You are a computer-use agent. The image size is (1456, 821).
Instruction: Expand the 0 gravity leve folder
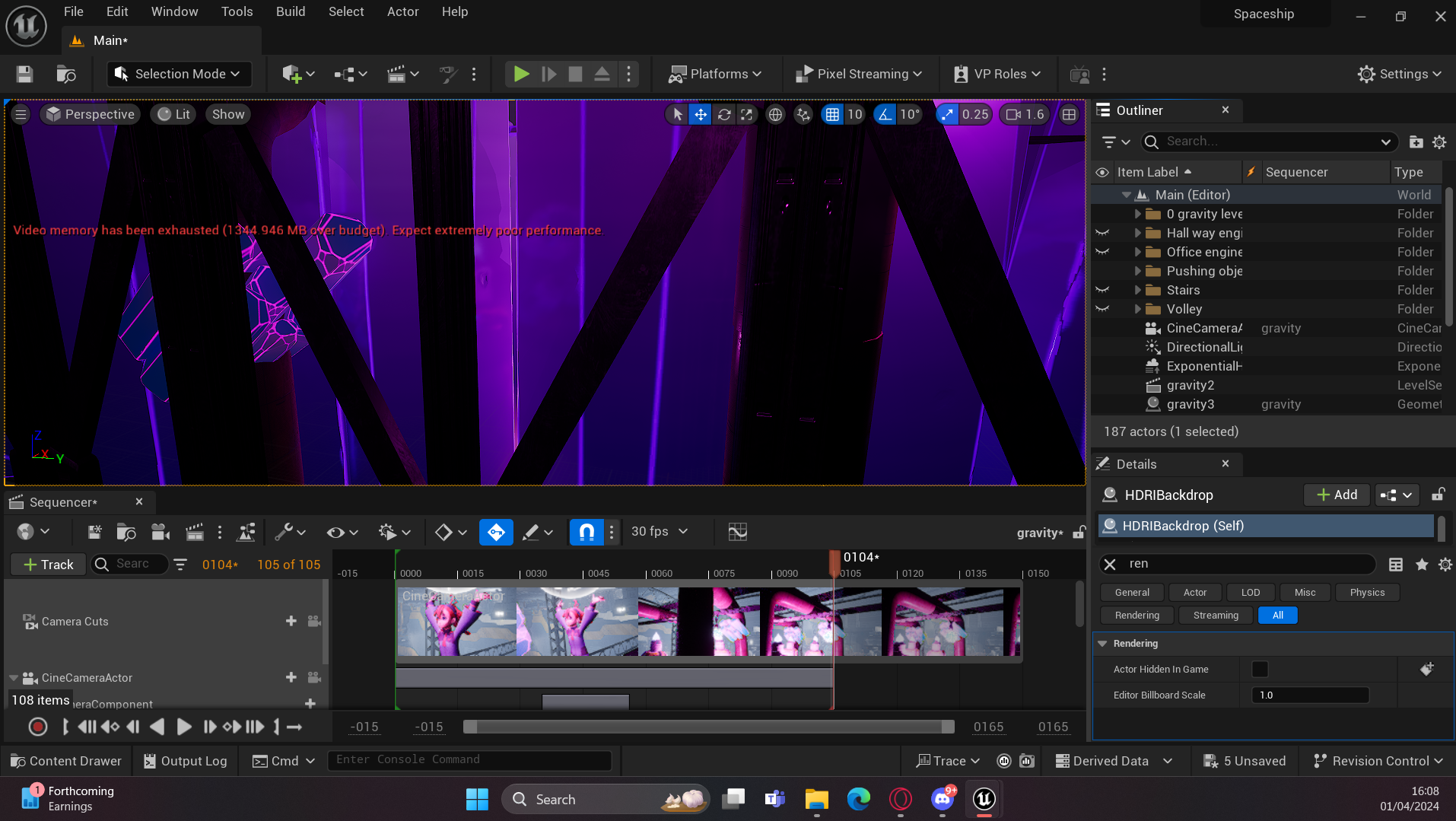[x=1138, y=214]
